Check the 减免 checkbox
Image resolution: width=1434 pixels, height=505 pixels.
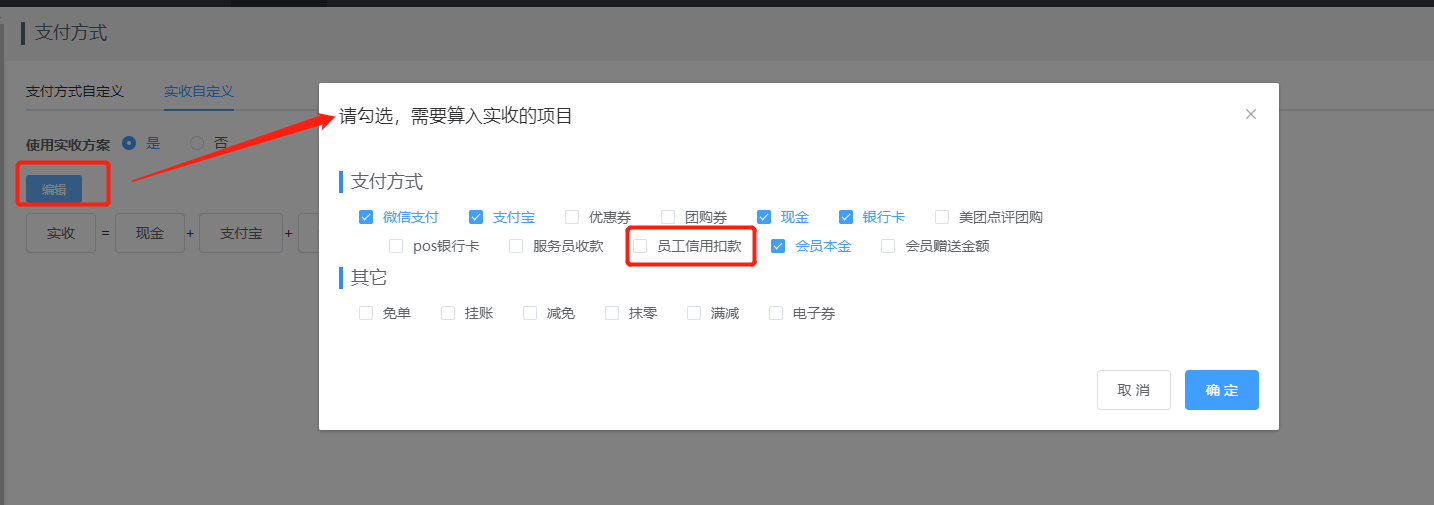530,313
